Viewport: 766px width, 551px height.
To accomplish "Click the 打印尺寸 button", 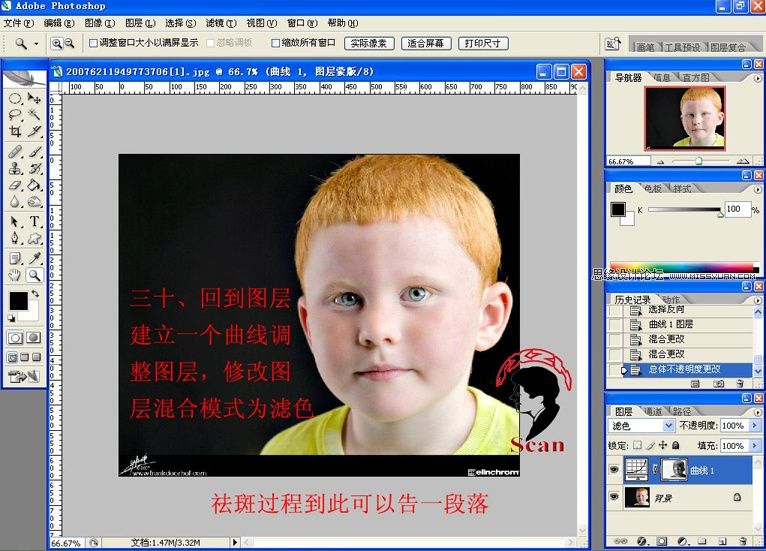I will click(483, 43).
